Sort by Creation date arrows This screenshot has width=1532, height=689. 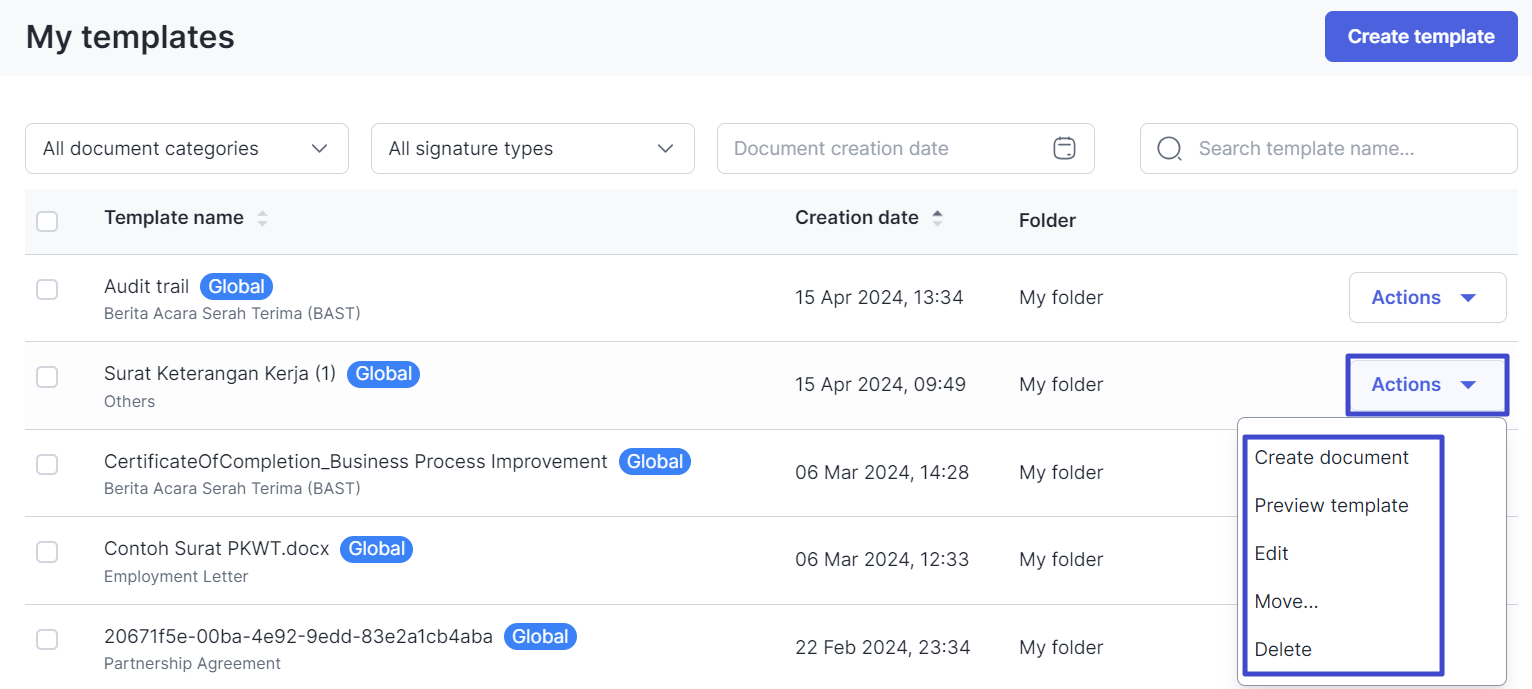point(937,218)
